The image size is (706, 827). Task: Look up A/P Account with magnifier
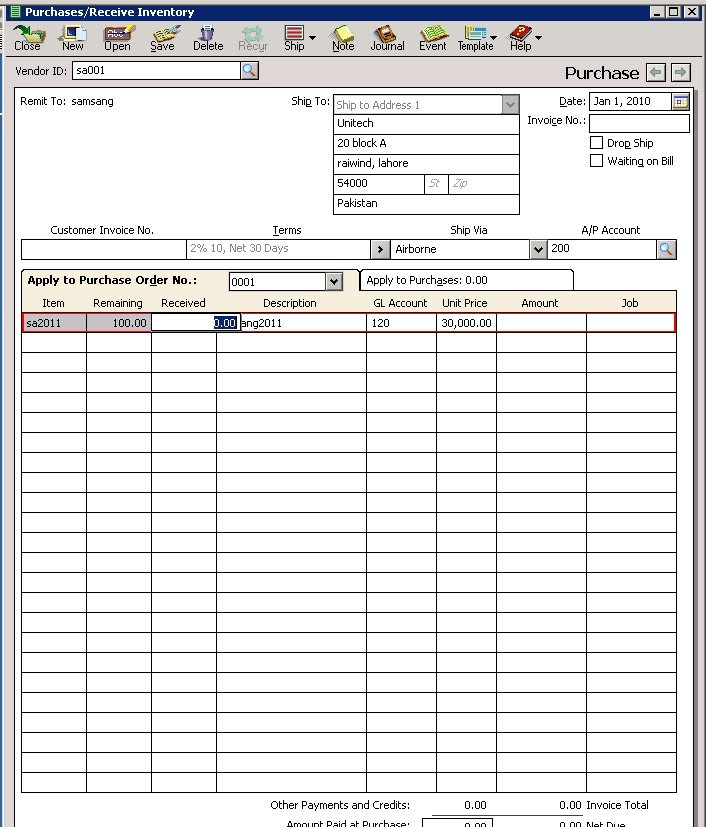point(666,249)
